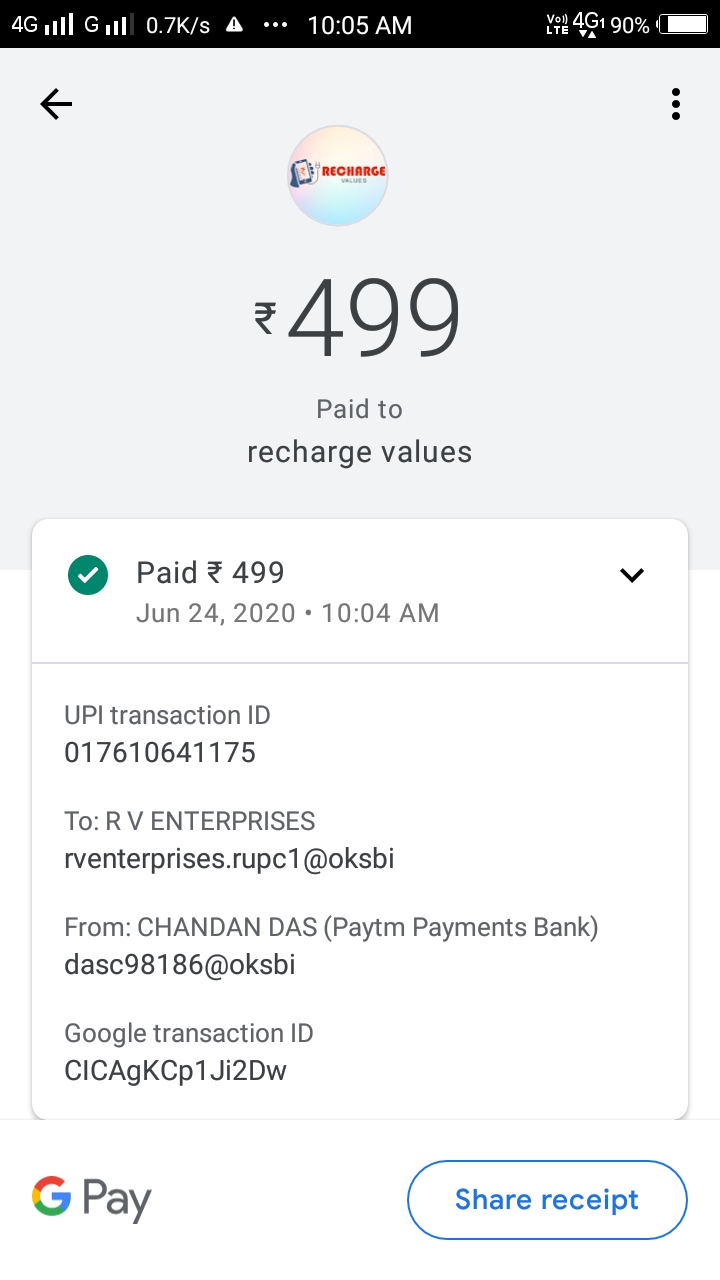Tap the VoLTE indicator icon
The image size is (720, 1280).
[x=557, y=25]
